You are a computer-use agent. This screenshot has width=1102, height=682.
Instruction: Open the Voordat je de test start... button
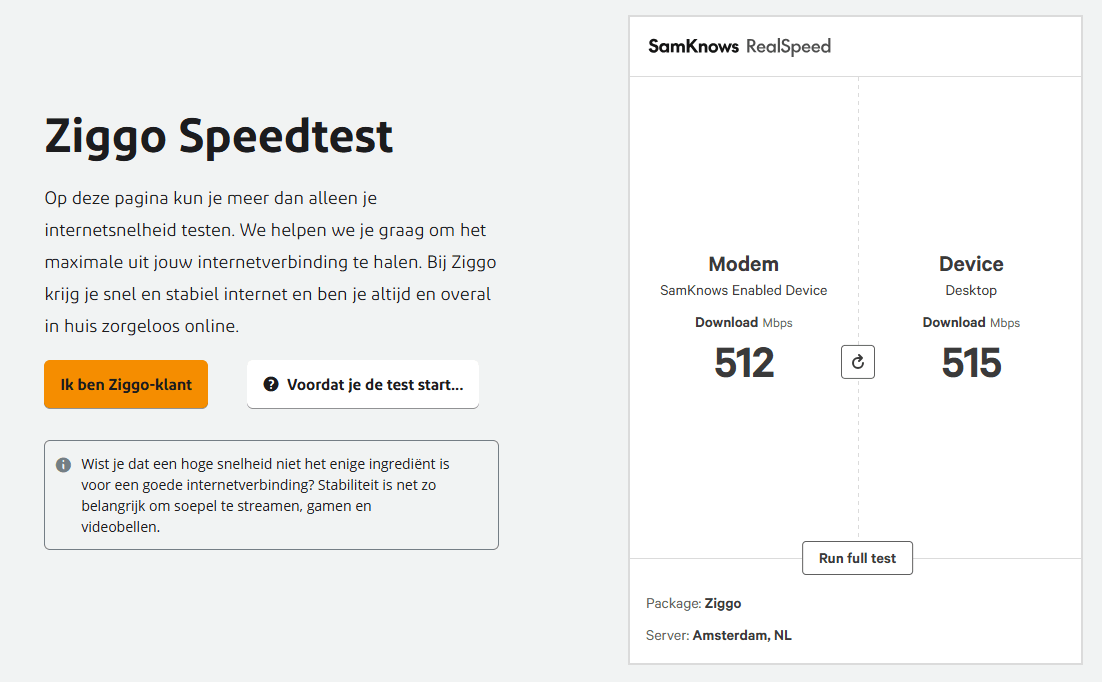(x=363, y=385)
